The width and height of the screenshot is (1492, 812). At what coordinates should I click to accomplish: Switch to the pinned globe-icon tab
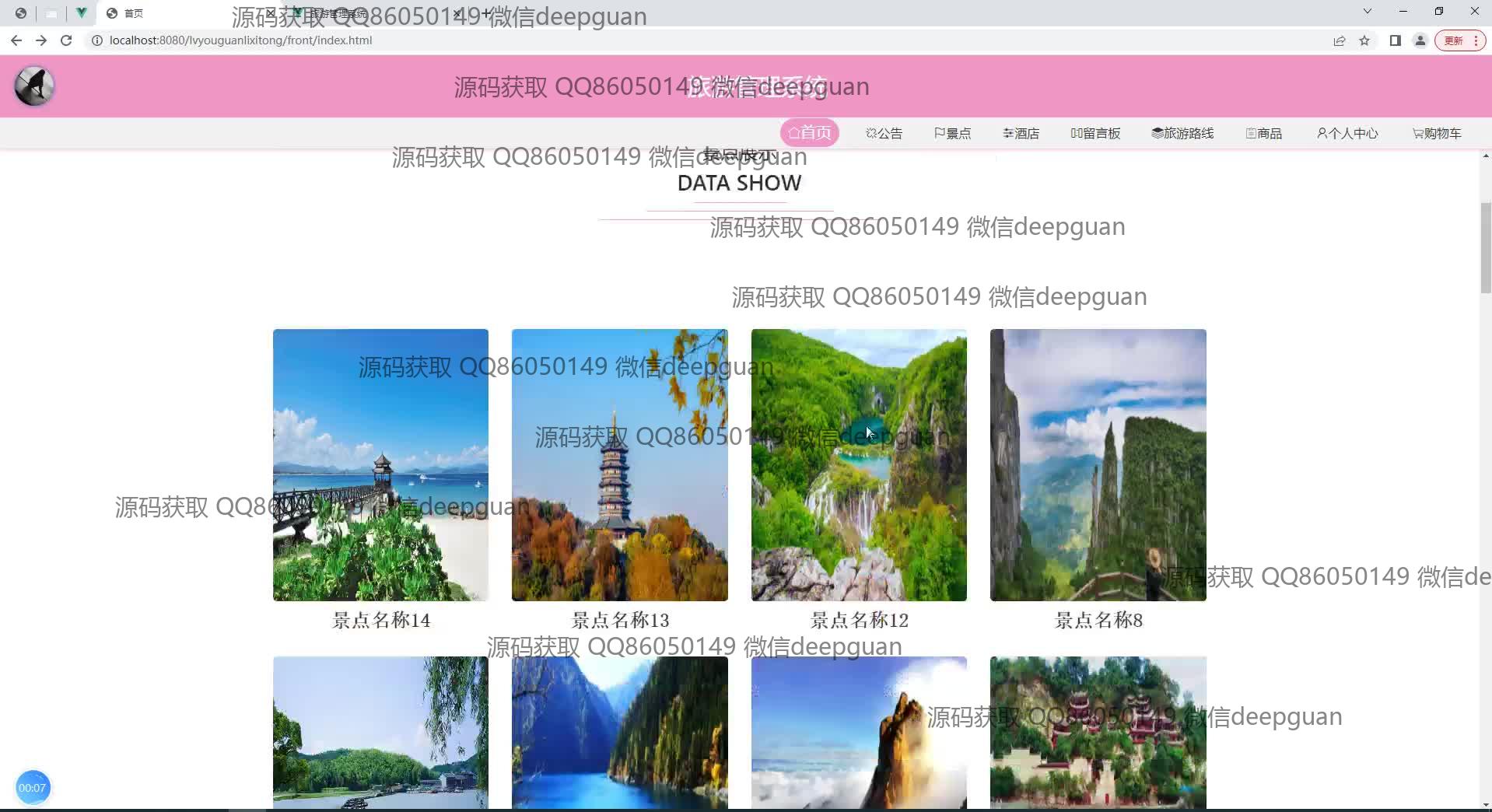[x=21, y=13]
